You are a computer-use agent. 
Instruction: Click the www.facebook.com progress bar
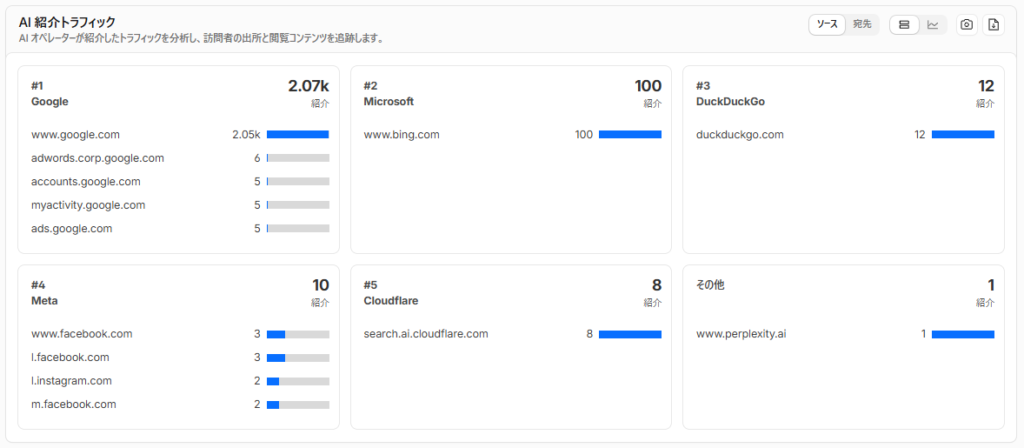[x=298, y=334]
